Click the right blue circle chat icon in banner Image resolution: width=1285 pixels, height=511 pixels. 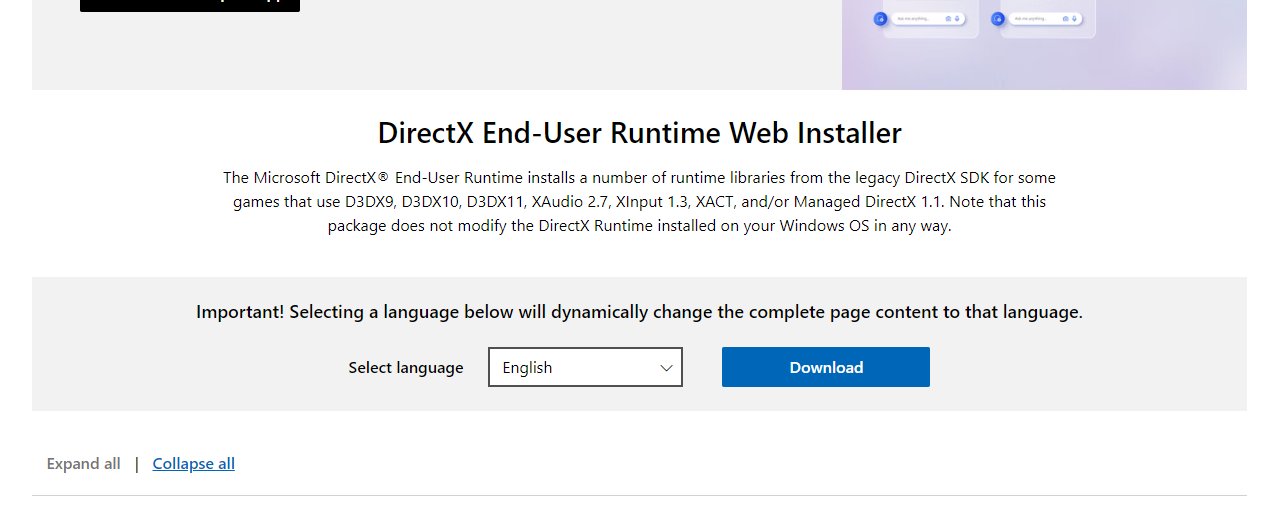(x=997, y=18)
